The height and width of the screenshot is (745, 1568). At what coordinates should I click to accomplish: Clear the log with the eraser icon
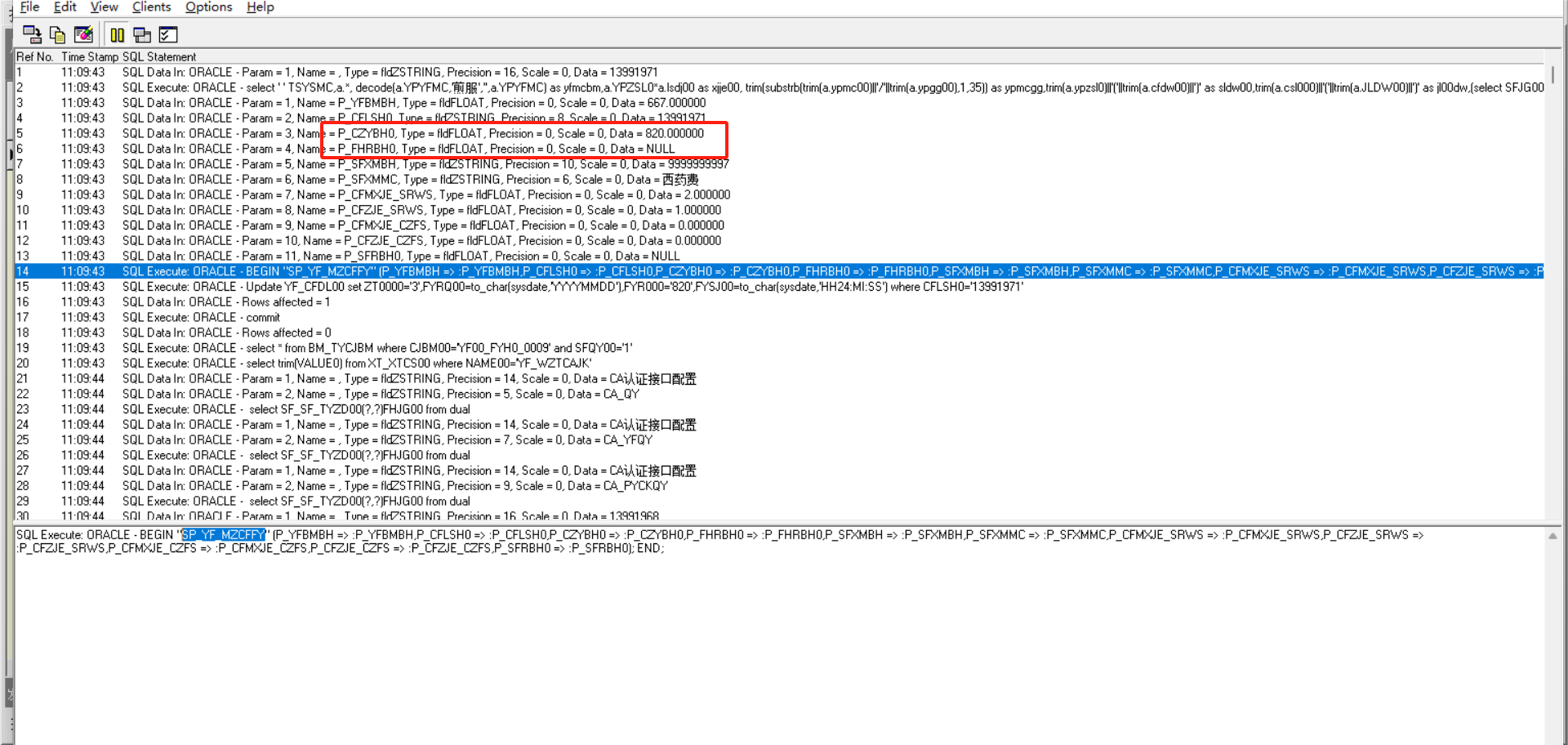point(83,34)
